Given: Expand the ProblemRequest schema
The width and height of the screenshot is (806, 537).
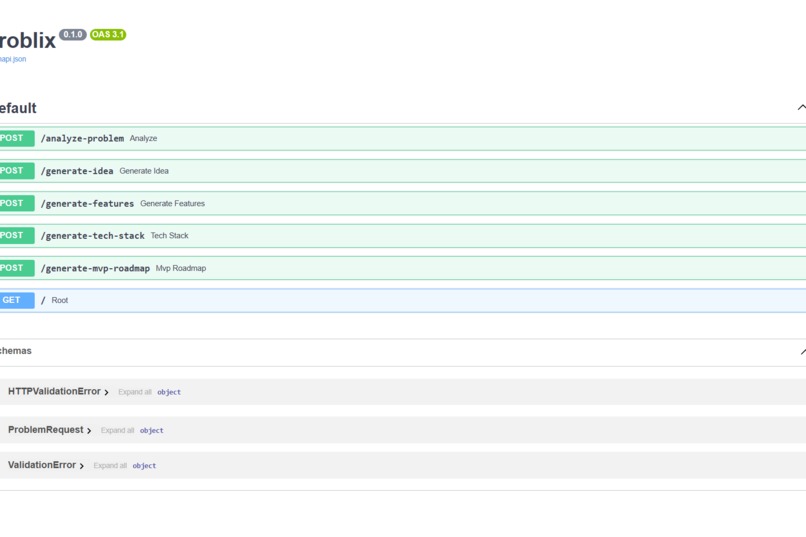Looking at the screenshot, I should 49,430.
